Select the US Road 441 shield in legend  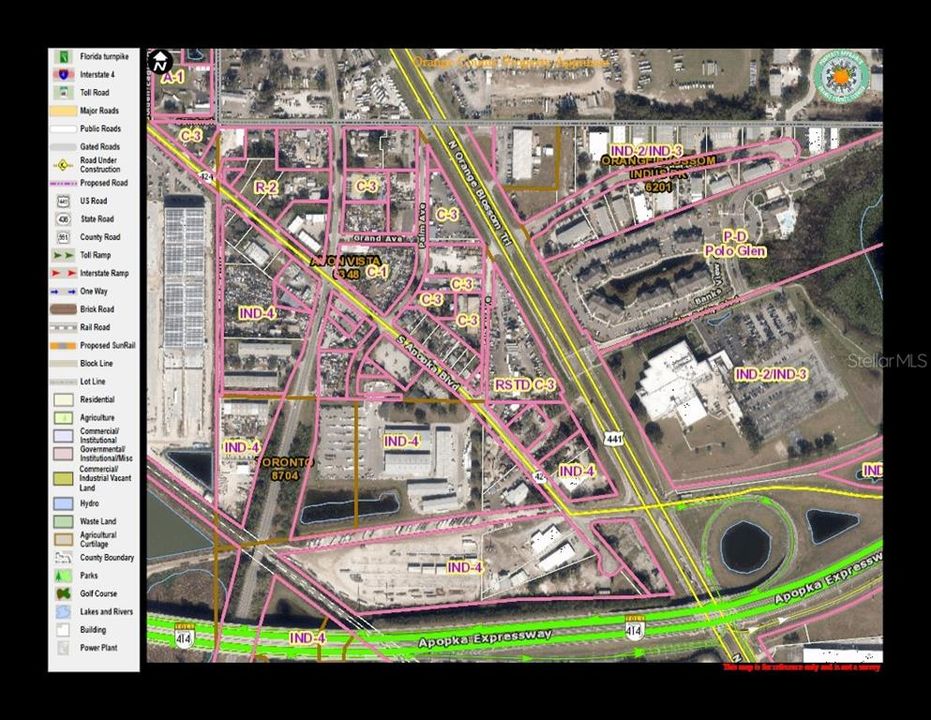(x=62, y=201)
